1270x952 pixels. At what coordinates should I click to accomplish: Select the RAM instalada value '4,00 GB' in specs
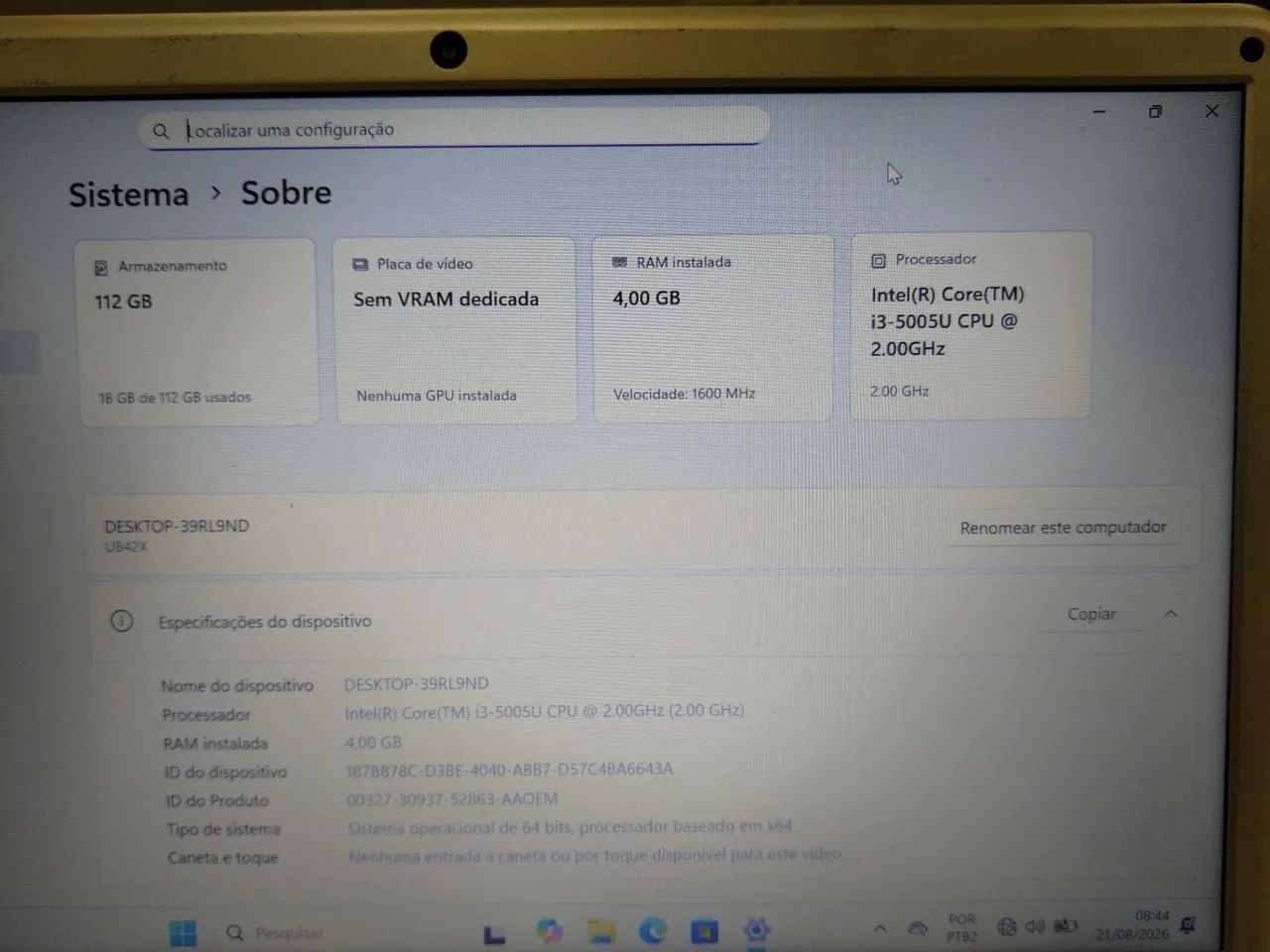point(374,742)
